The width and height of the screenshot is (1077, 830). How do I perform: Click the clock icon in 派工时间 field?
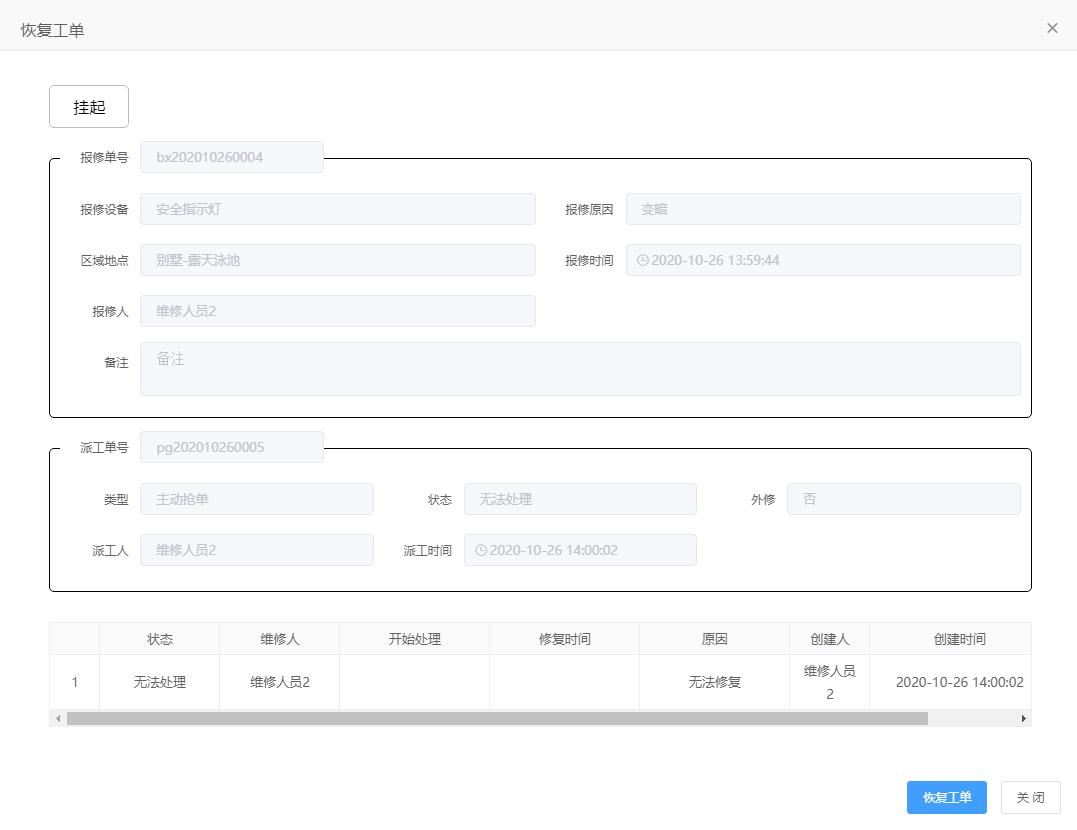point(481,550)
